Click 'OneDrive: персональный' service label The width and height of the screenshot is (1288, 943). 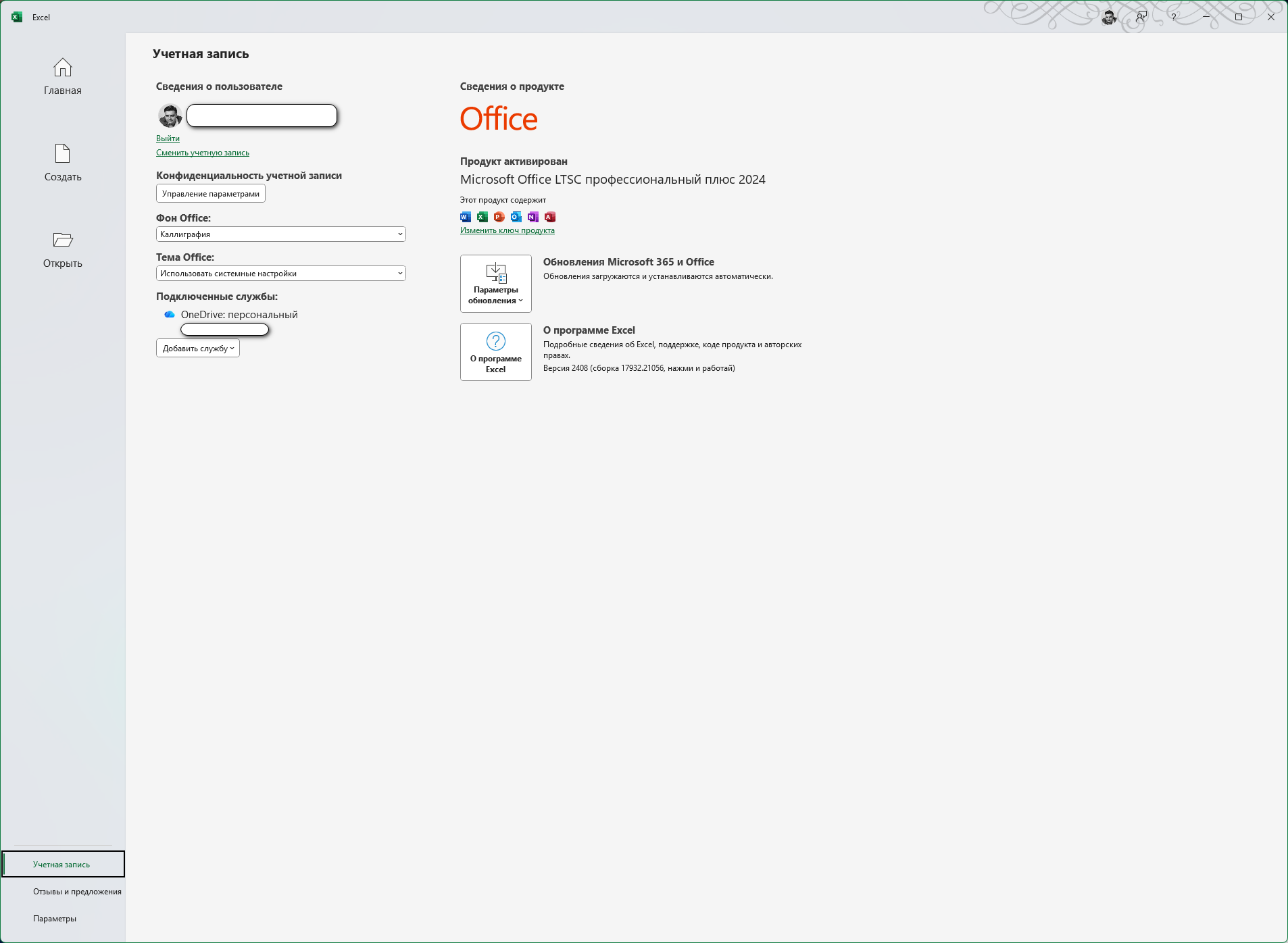pos(239,315)
